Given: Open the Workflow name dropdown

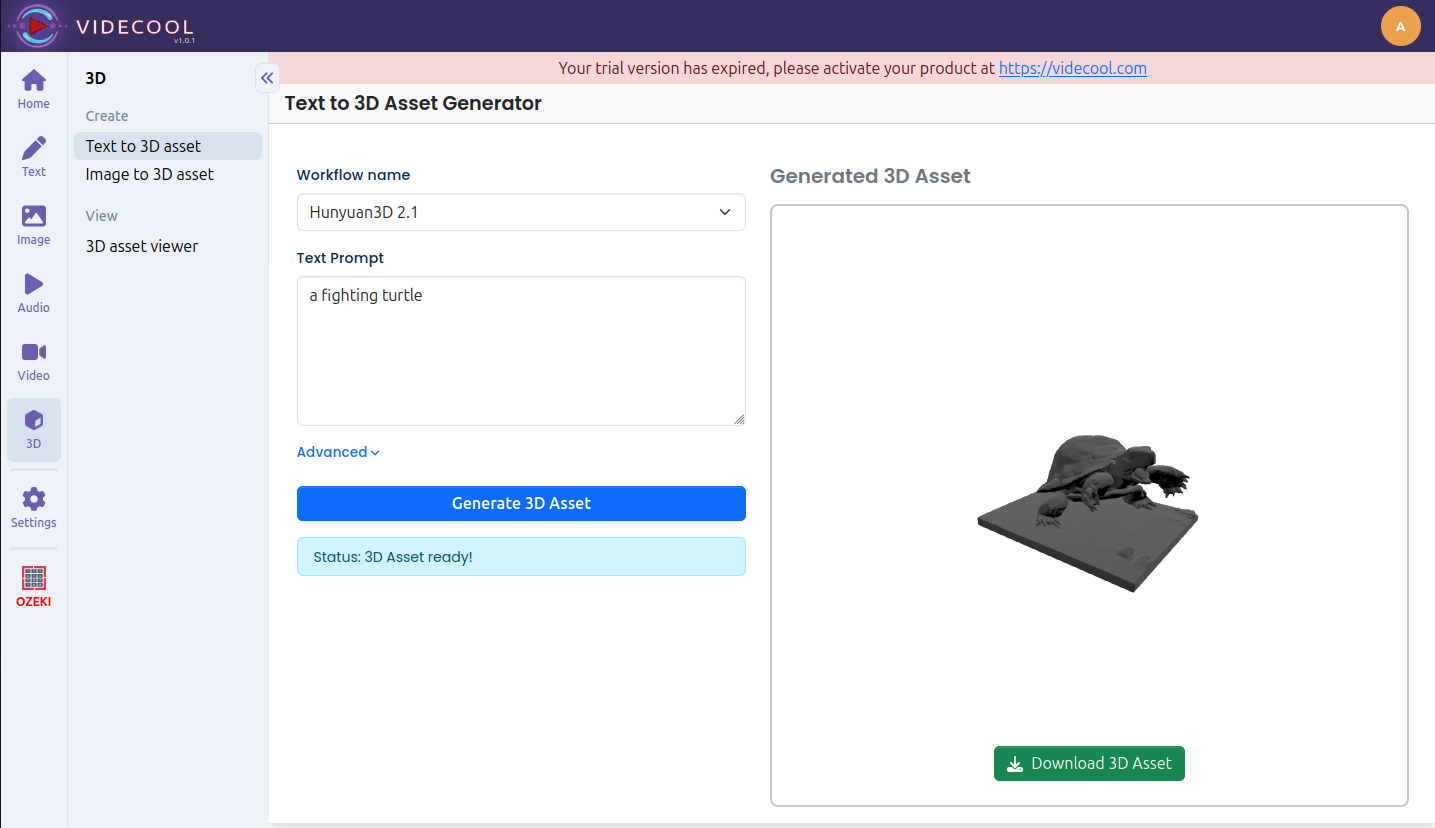Looking at the screenshot, I should coord(521,212).
